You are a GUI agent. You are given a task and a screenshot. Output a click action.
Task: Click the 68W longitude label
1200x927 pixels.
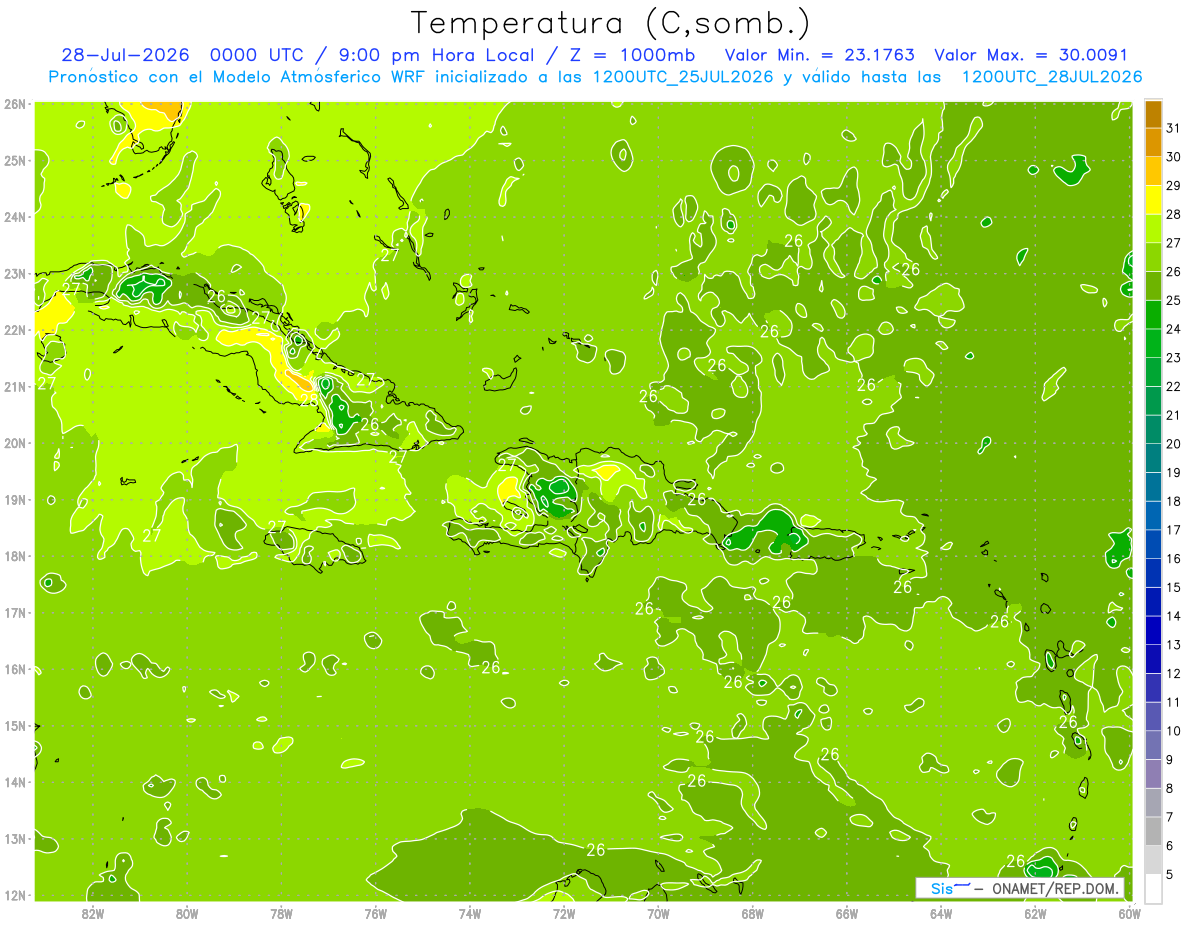click(x=753, y=912)
